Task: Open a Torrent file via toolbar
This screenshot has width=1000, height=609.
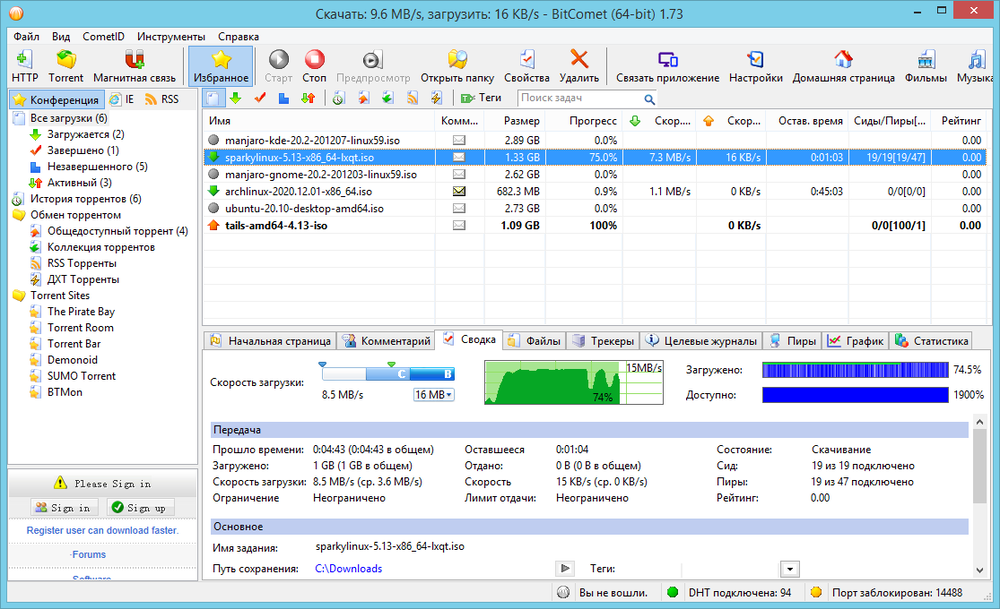Action: pos(66,66)
